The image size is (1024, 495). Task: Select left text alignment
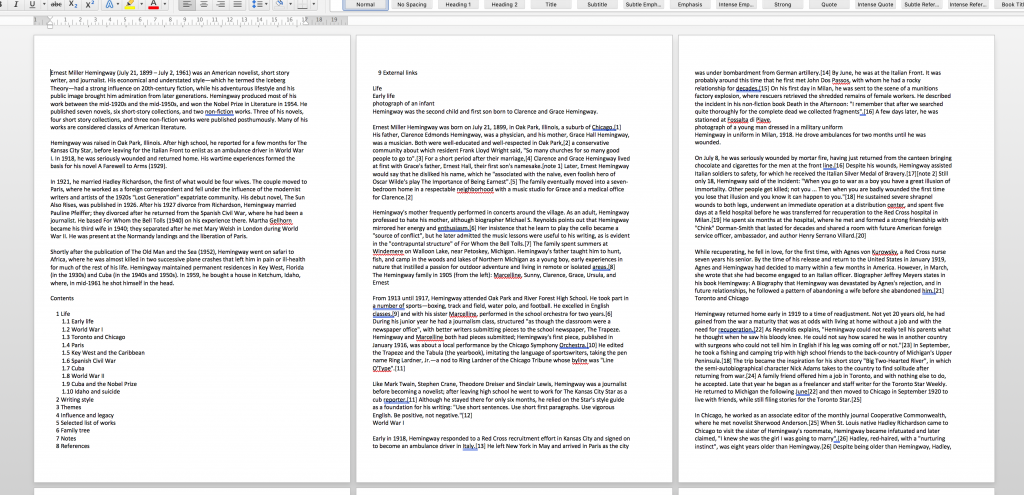(x=187, y=4)
